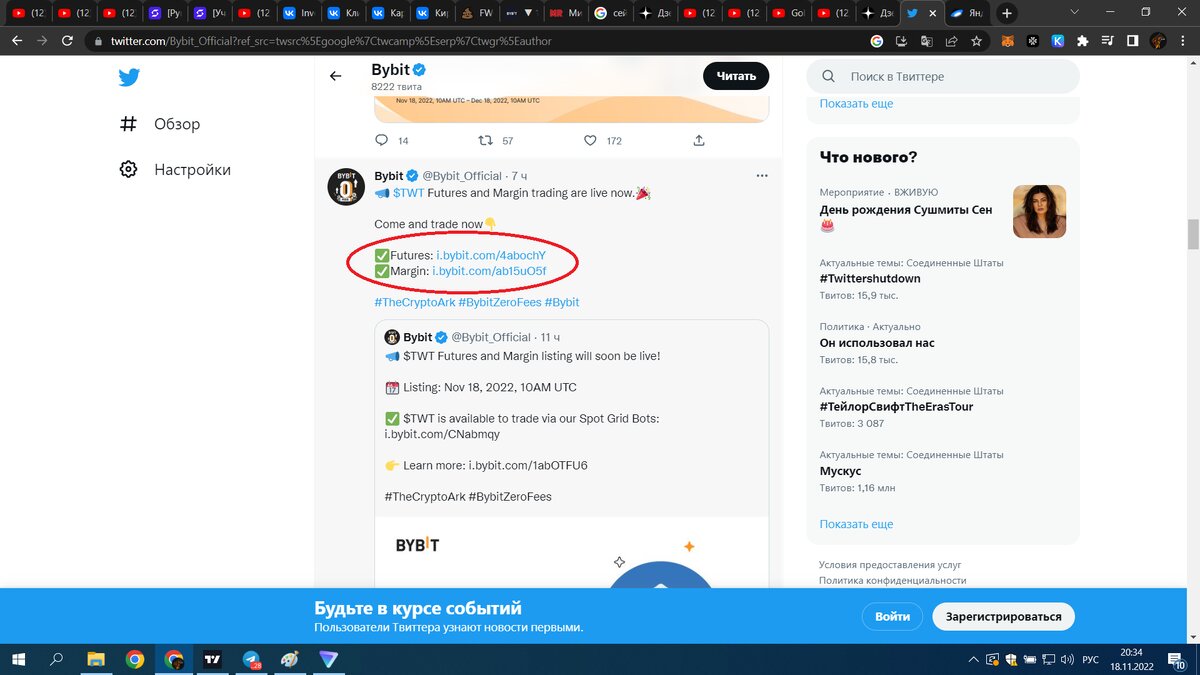The width and height of the screenshot is (1200, 675).
Task: Click the Войти button
Action: [x=892, y=616]
